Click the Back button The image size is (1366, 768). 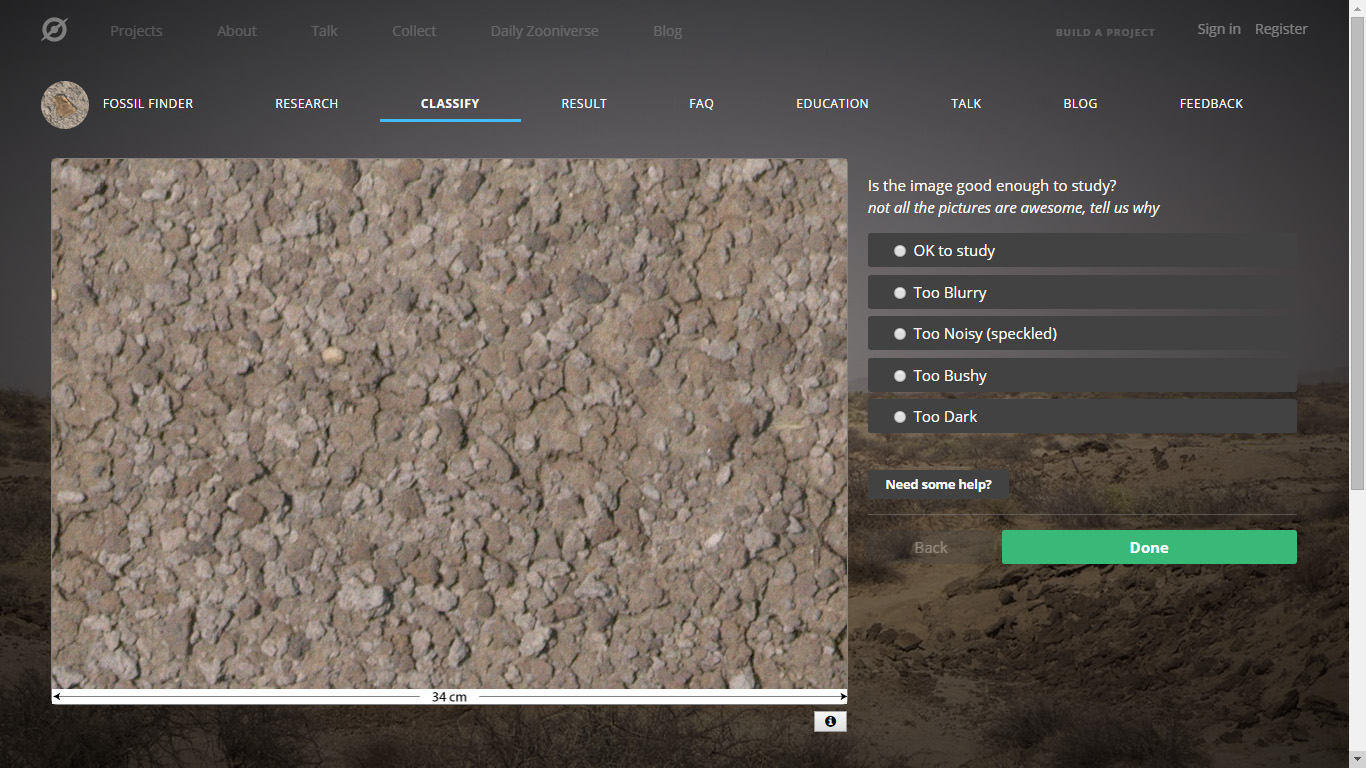click(x=930, y=548)
